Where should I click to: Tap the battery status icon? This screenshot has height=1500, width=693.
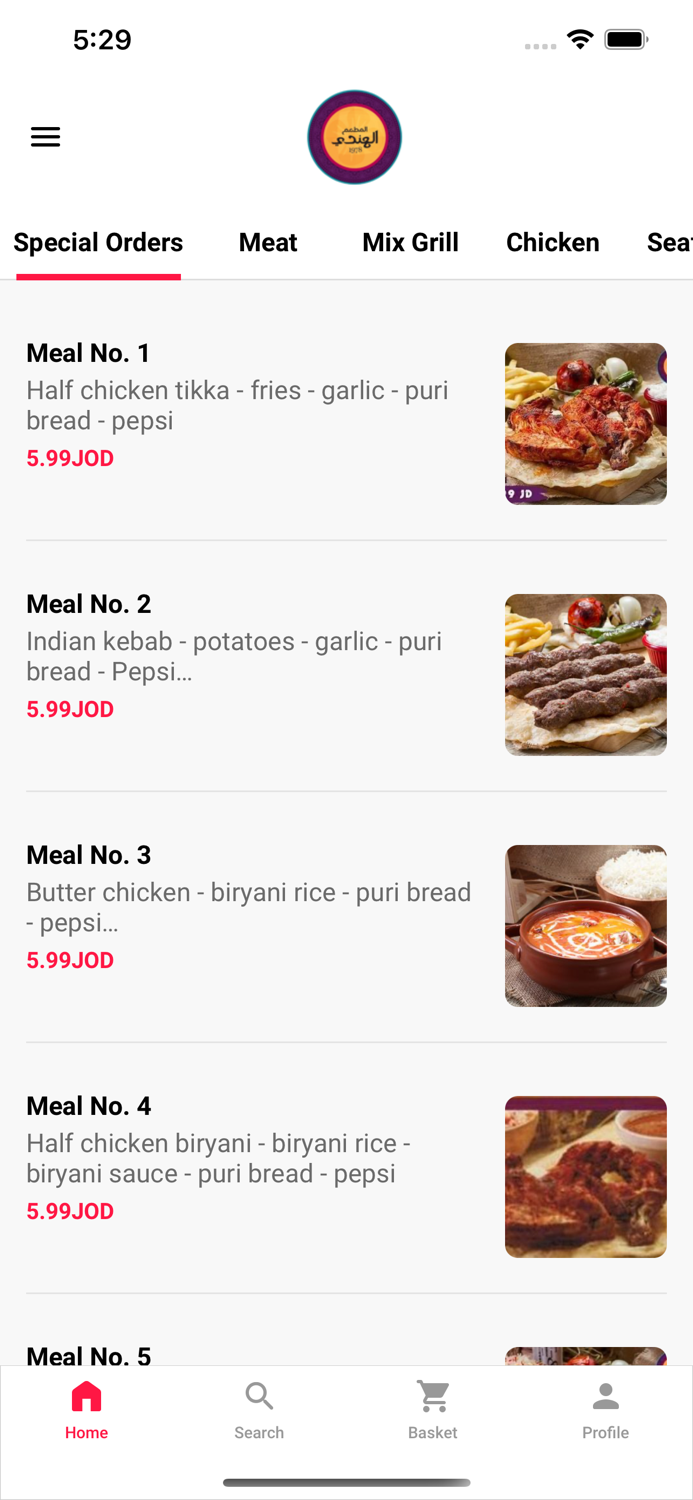tap(627, 40)
